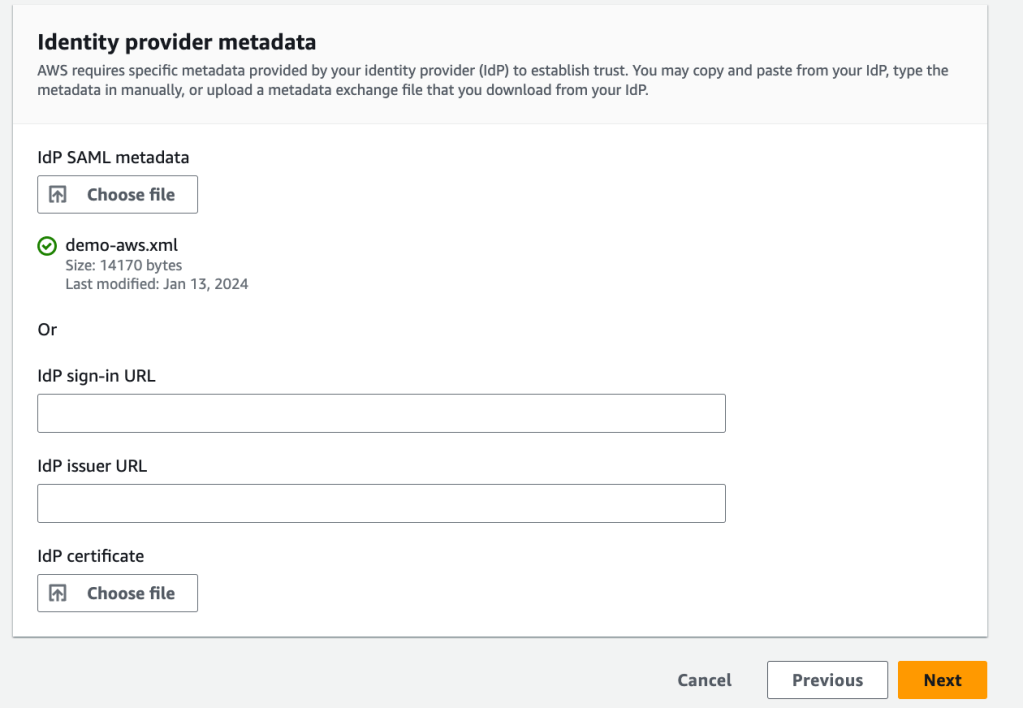Click the Or separator text
This screenshot has width=1023, height=708.
(47, 329)
